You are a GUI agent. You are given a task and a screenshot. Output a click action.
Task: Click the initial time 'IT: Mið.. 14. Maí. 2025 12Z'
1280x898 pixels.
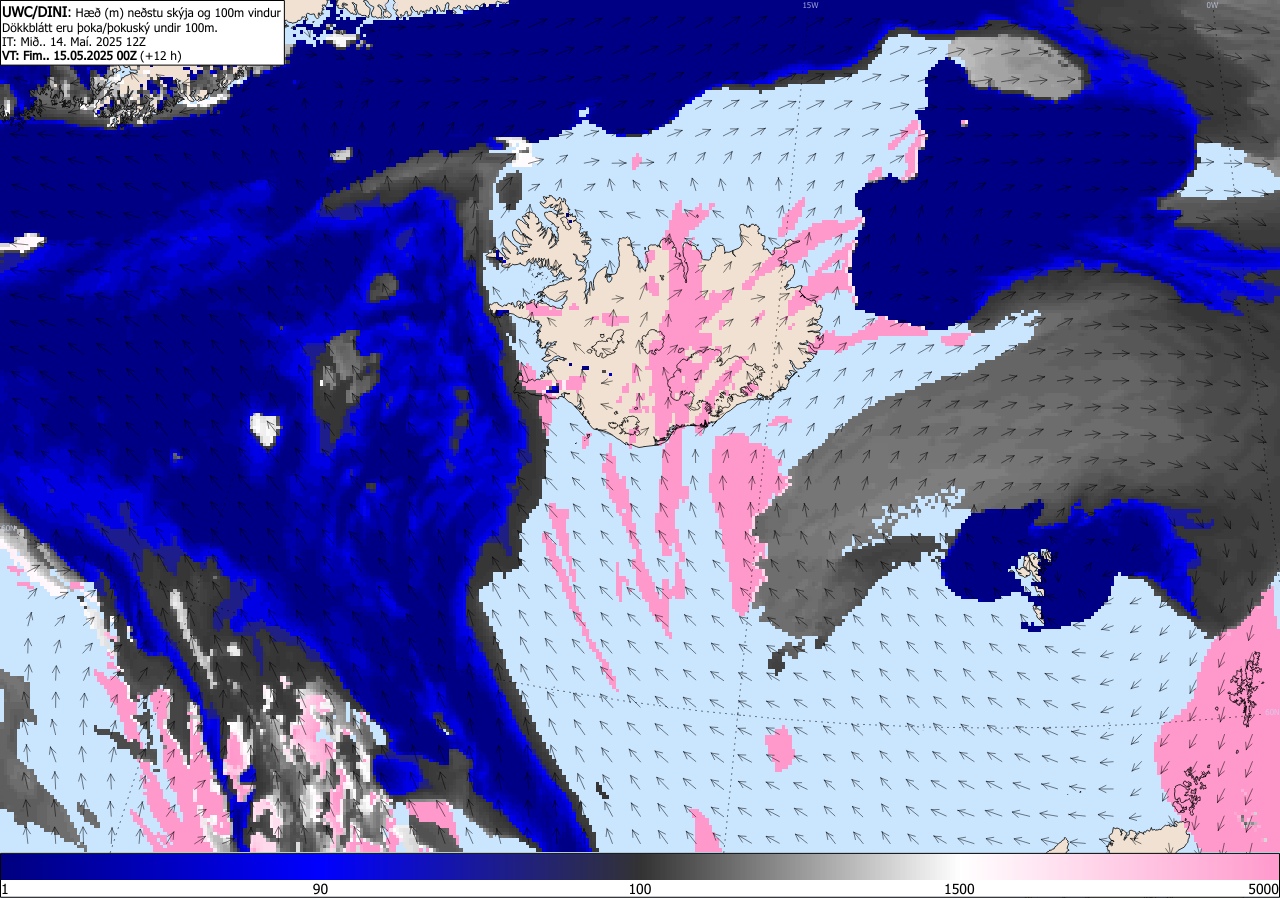(x=75, y=42)
